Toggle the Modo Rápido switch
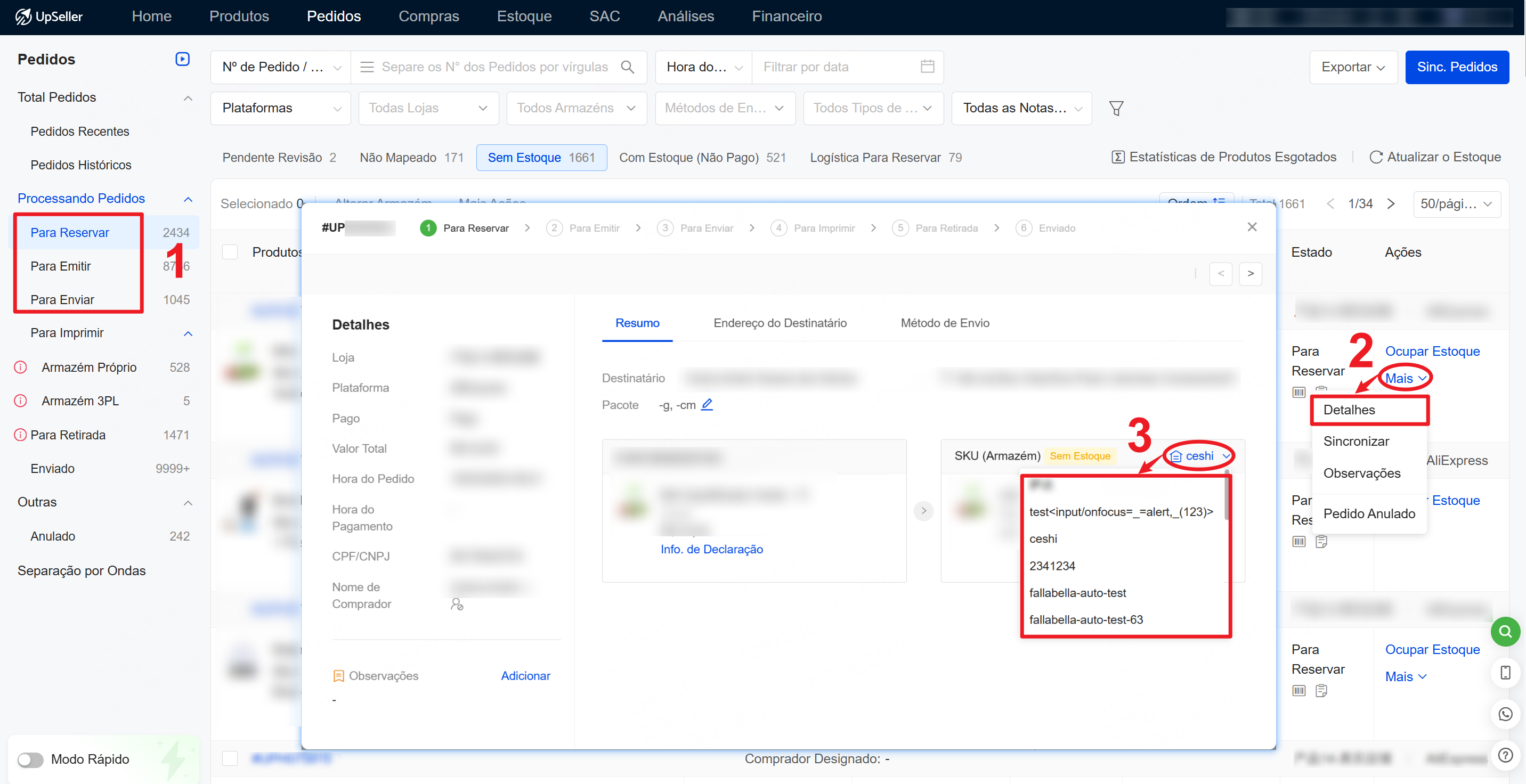 pyautogui.click(x=31, y=759)
